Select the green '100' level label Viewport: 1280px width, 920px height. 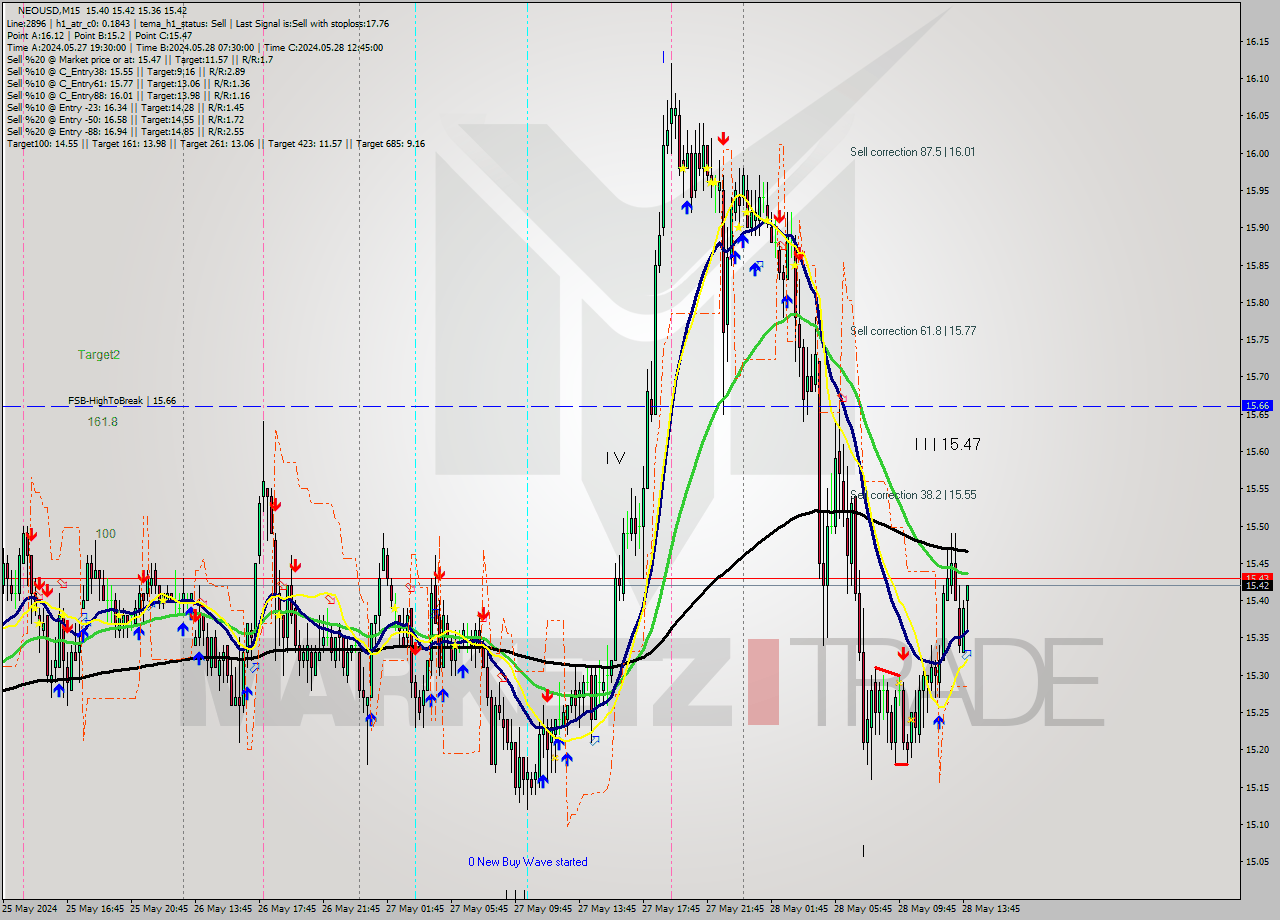[105, 534]
